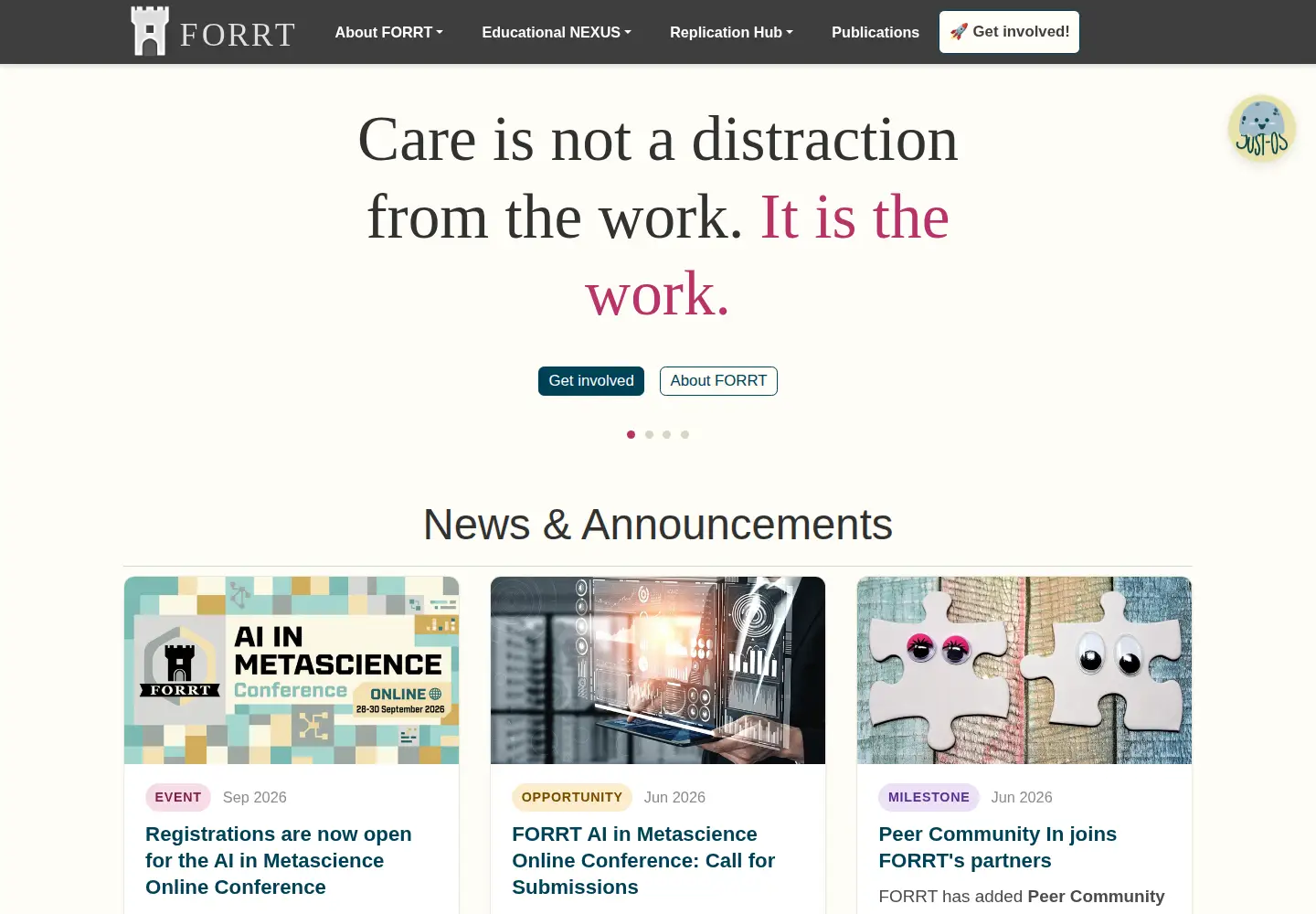Open the puzzle pieces with eyes image
Screen dimensions: 1316x914
pyautogui.click(x=1024, y=670)
